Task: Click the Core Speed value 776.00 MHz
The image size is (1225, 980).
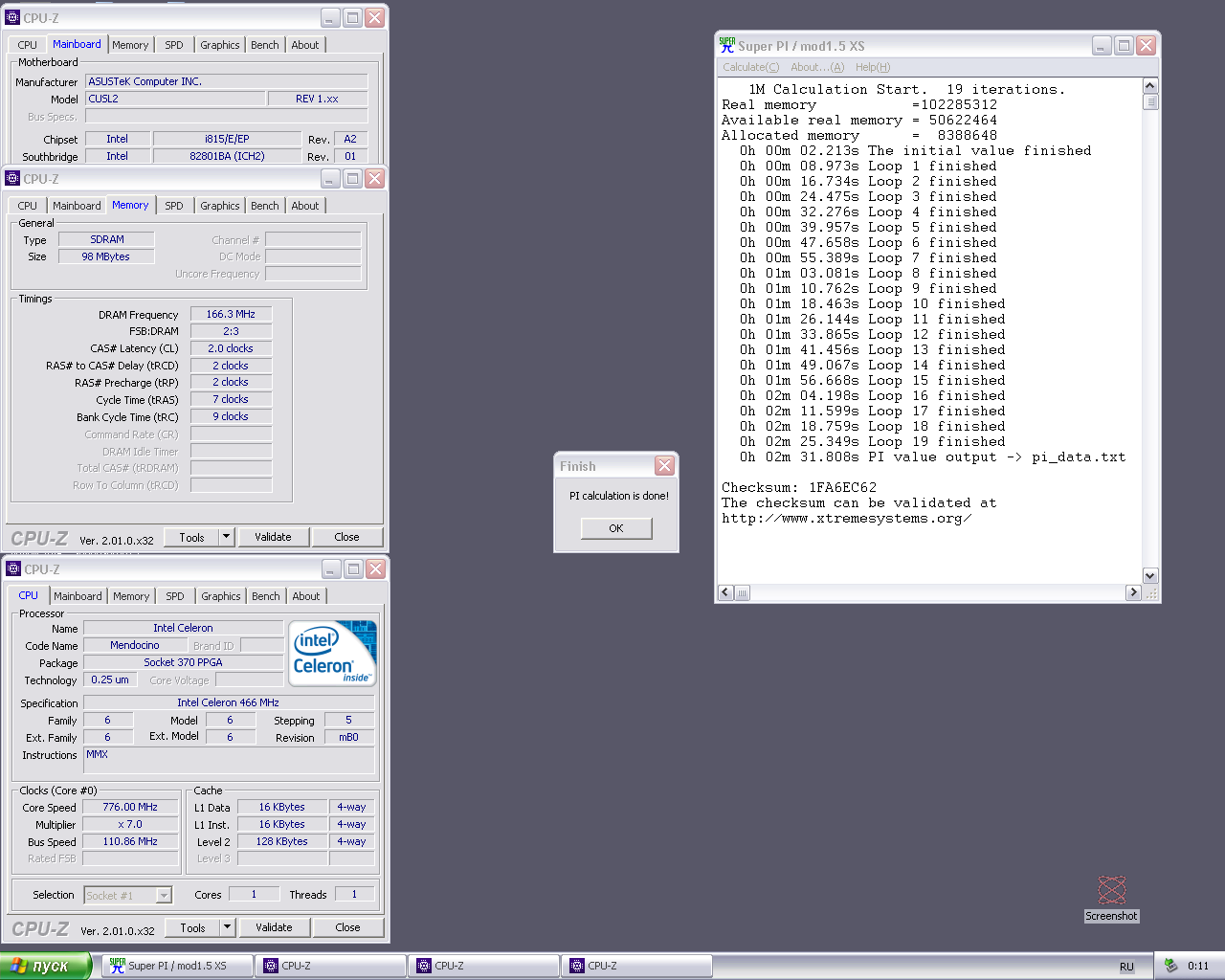Action: [x=130, y=807]
